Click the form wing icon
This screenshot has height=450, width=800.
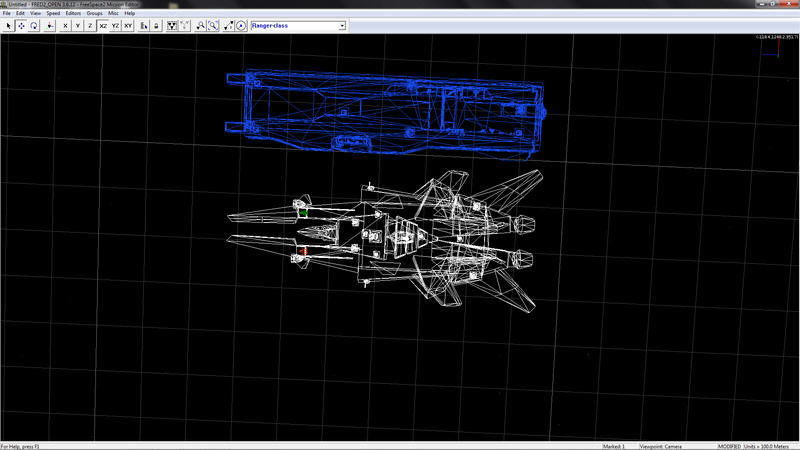(172, 25)
